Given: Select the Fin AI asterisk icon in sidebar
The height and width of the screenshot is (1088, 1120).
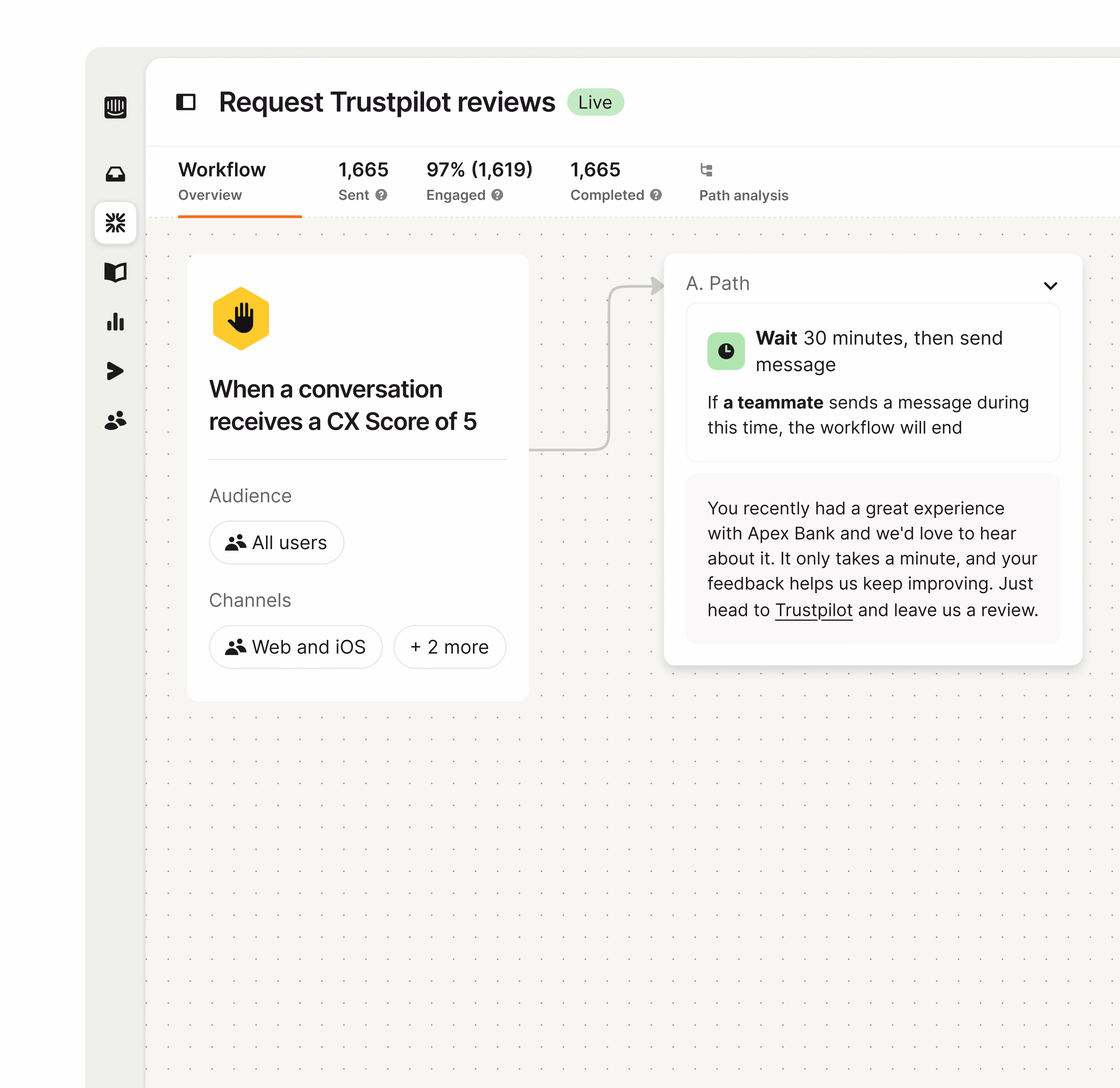Looking at the screenshot, I should click(115, 223).
